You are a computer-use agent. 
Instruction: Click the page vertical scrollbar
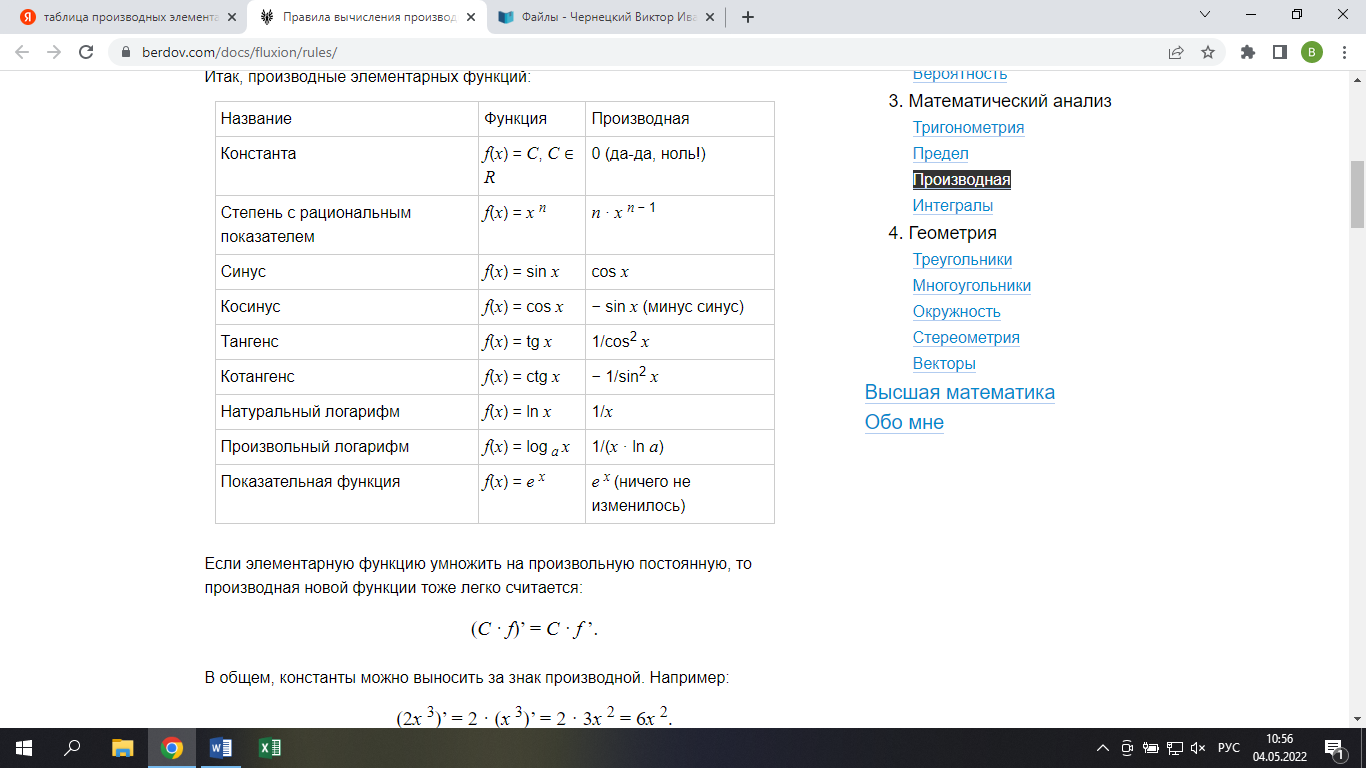(x=1357, y=195)
